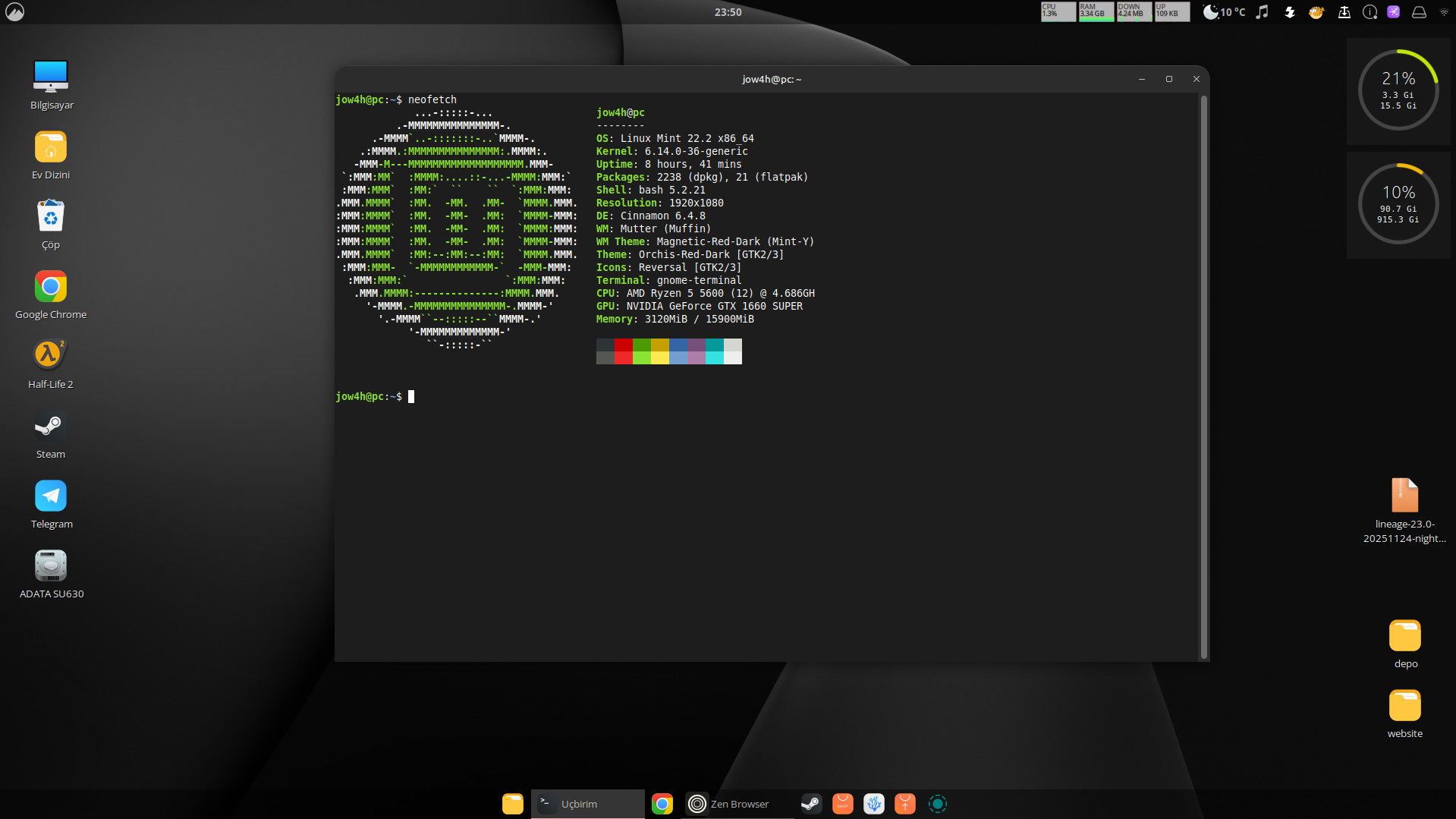1456x819 pixels.
Task: Click the 'WM Theme: Magnetic-Red-Dark' line
Action: [x=705, y=241]
